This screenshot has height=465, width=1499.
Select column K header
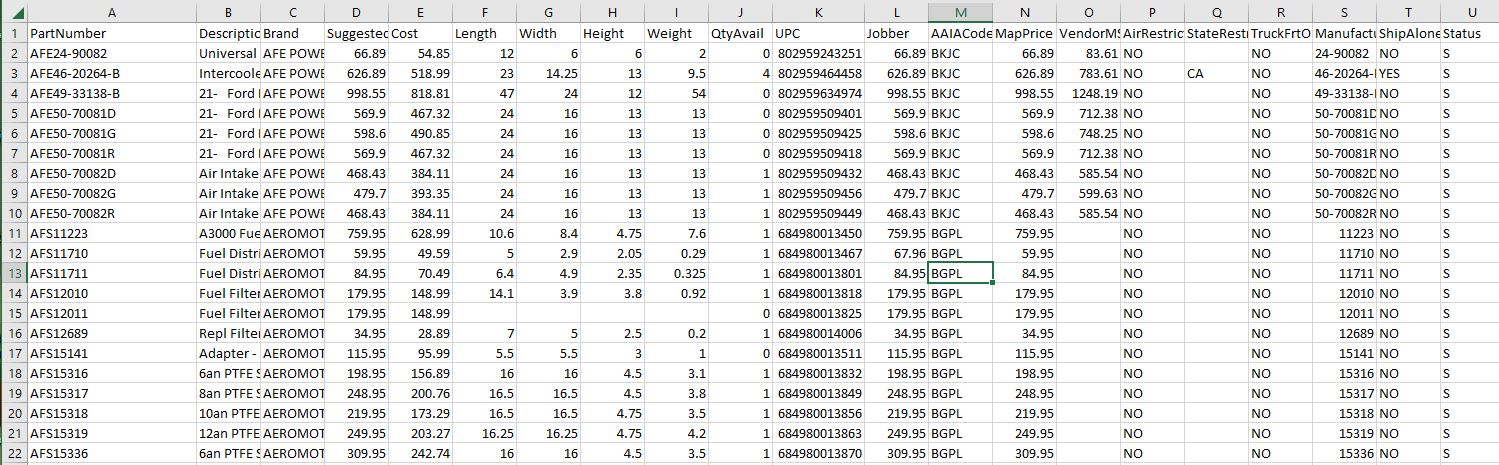[817, 12]
